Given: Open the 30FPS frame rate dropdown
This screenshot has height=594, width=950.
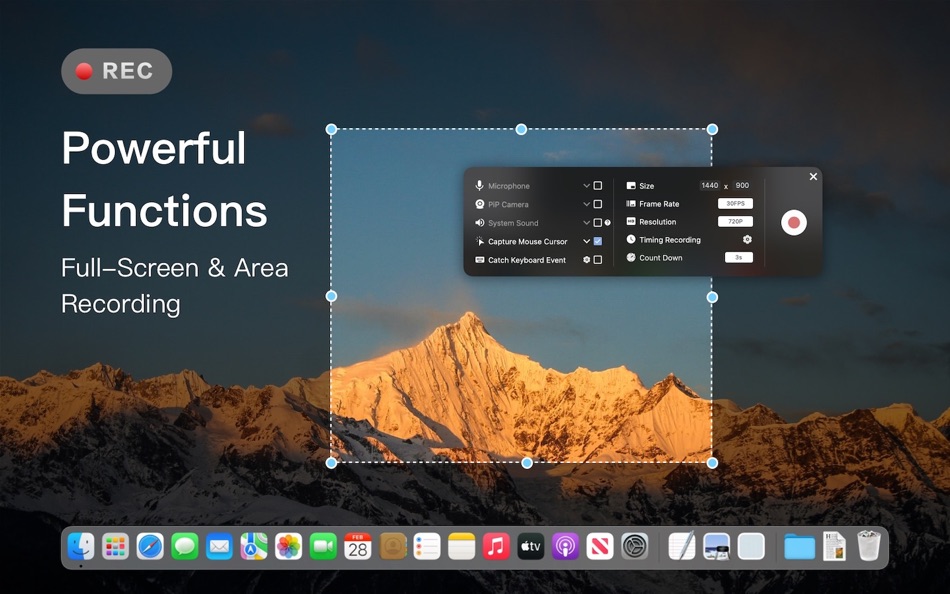Looking at the screenshot, I should (735, 204).
